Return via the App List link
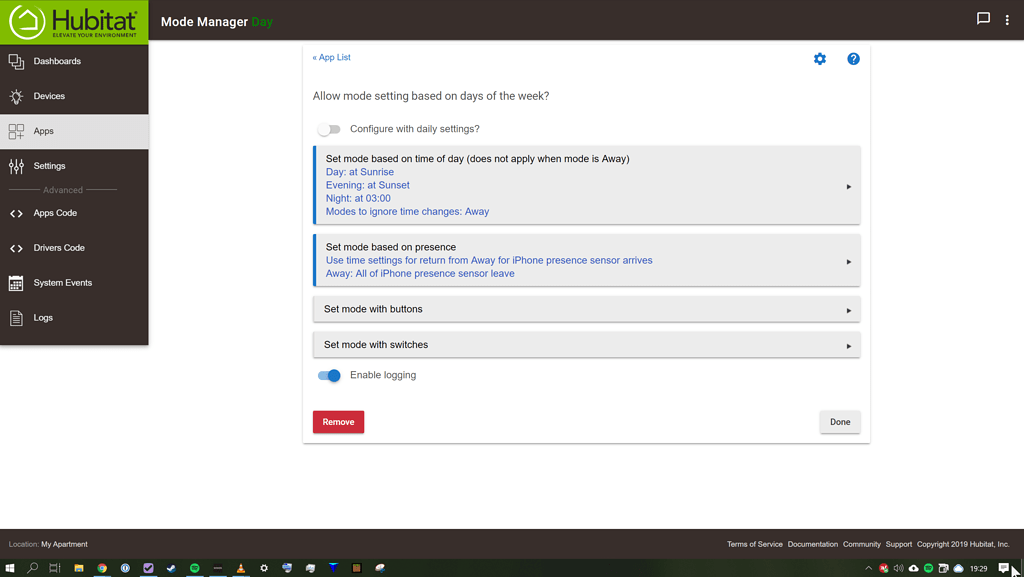The image size is (1024, 577). point(332,57)
